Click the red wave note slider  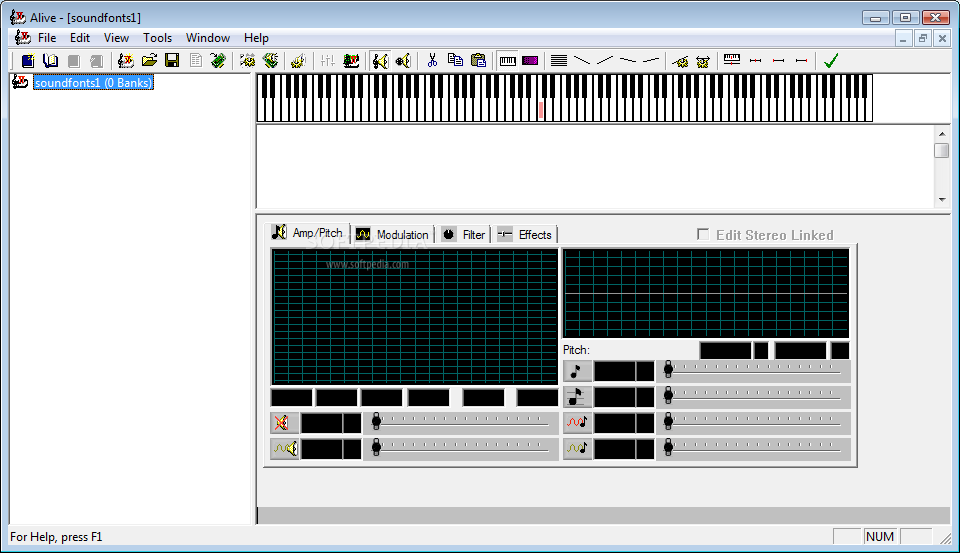[753, 423]
